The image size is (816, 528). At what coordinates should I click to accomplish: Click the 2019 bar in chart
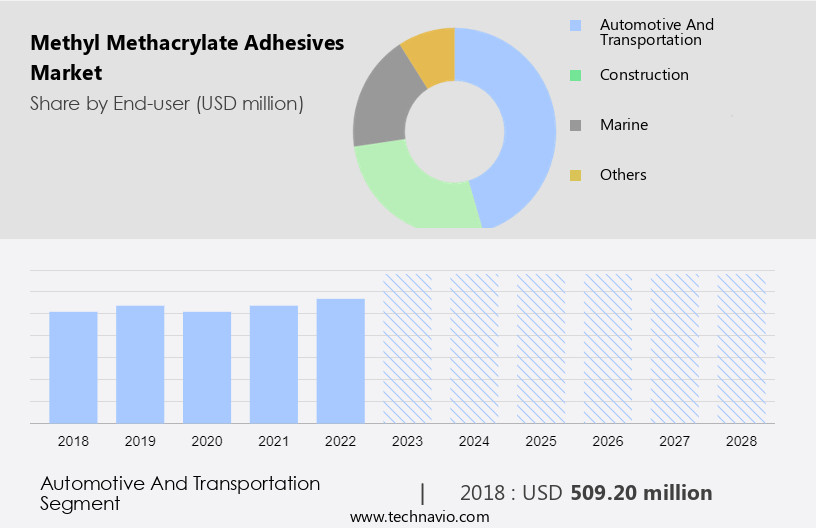[140, 364]
